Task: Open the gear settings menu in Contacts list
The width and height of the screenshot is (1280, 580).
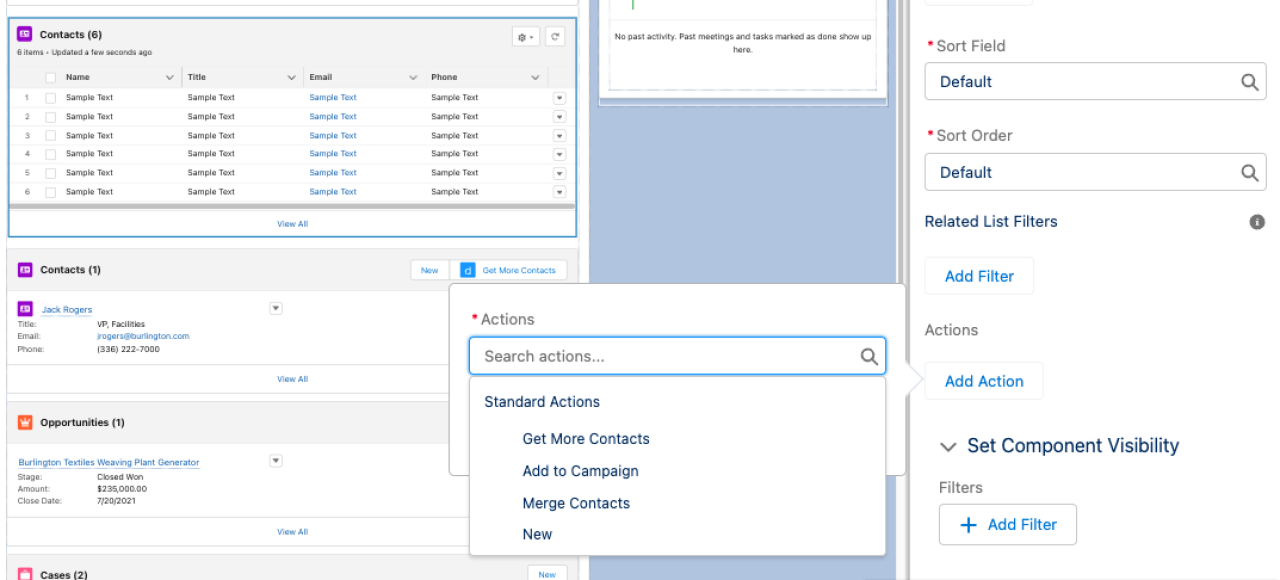Action: coord(525,36)
